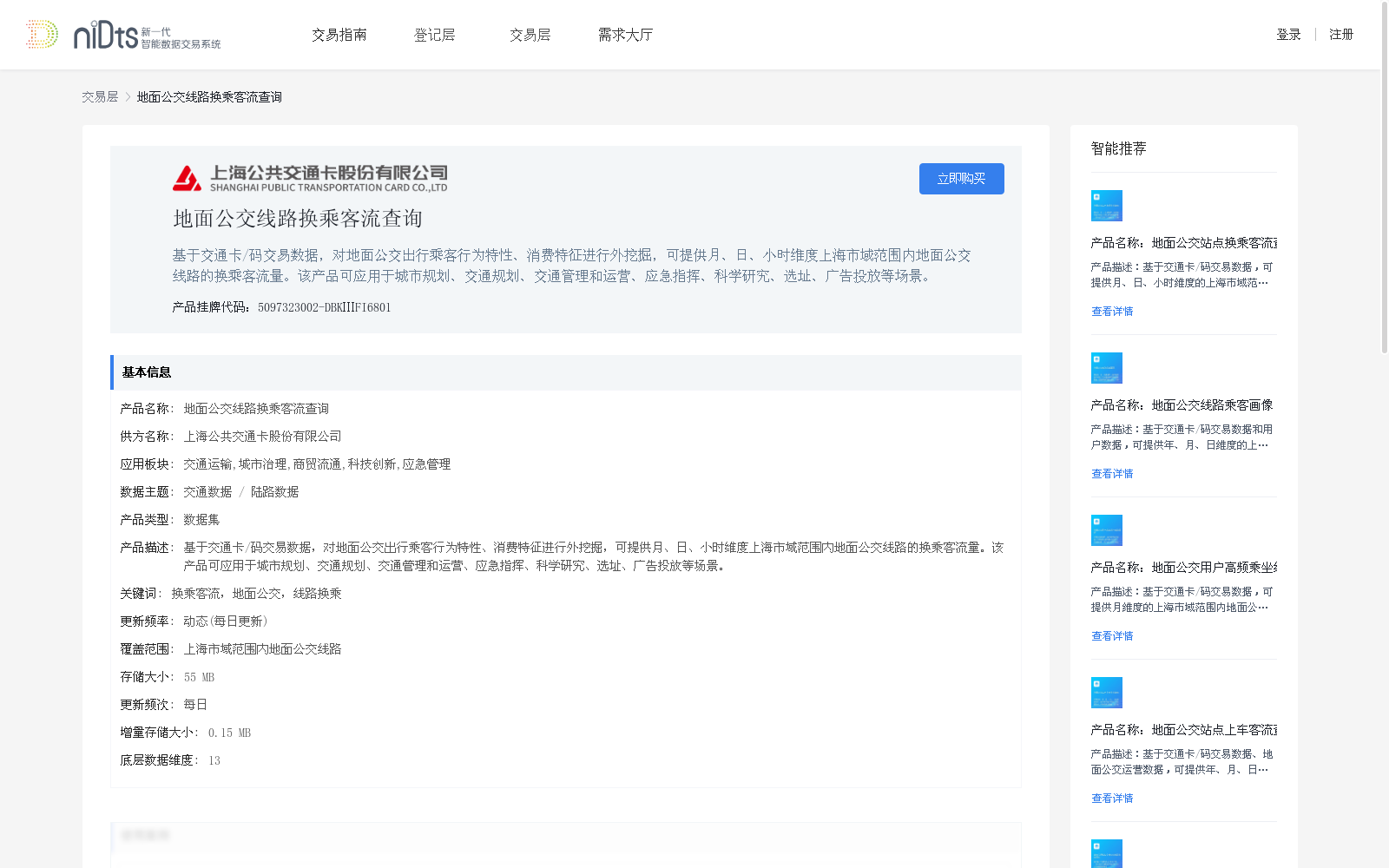
Task: Click the page title 地面公交线路换乘客流查询 heading
Action: point(298,219)
